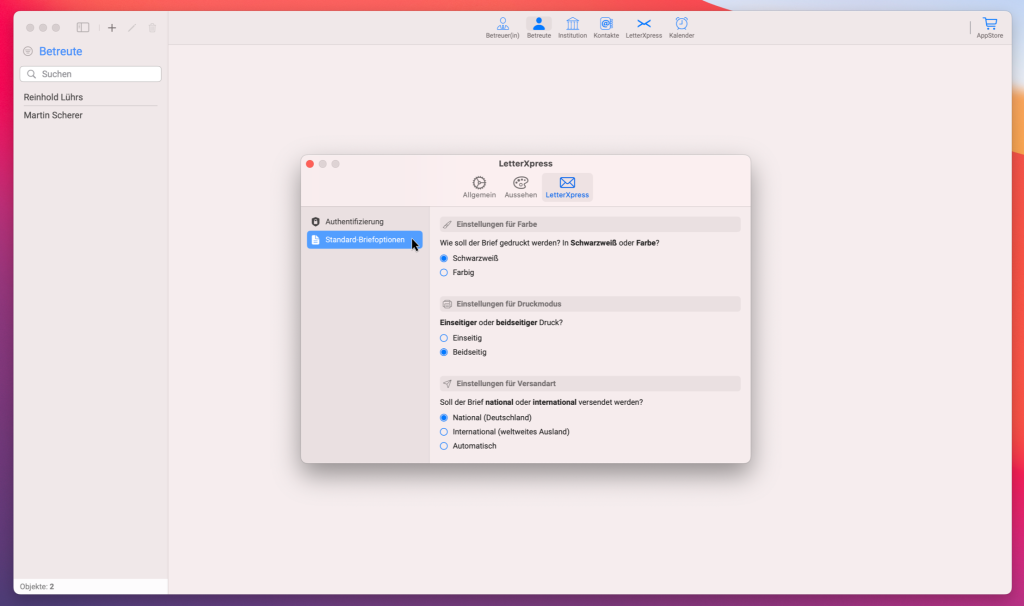This screenshot has width=1024, height=606.
Task: Select Martin Scherer in the list
Action: click(x=91, y=116)
